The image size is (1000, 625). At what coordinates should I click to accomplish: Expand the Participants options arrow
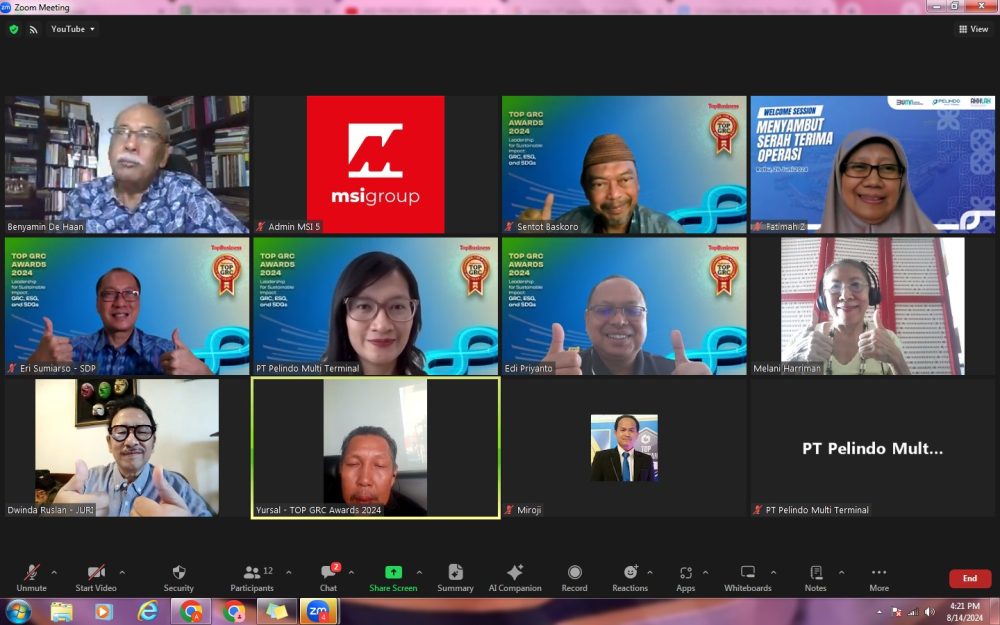pyautogui.click(x=288, y=573)
